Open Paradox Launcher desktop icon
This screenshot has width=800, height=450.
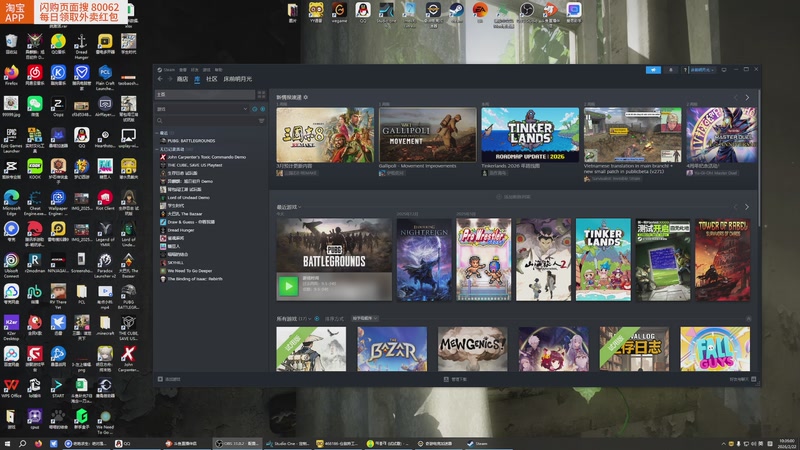coord(105,265)
